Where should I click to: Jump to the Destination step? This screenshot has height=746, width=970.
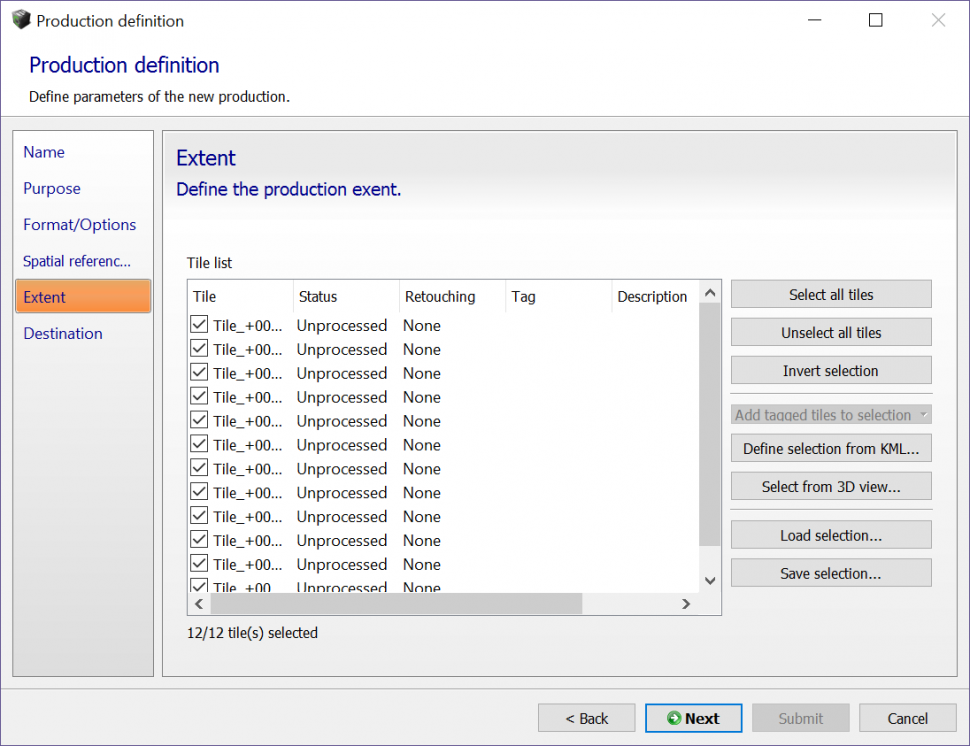pyautogui.click(x=63, y=333)
